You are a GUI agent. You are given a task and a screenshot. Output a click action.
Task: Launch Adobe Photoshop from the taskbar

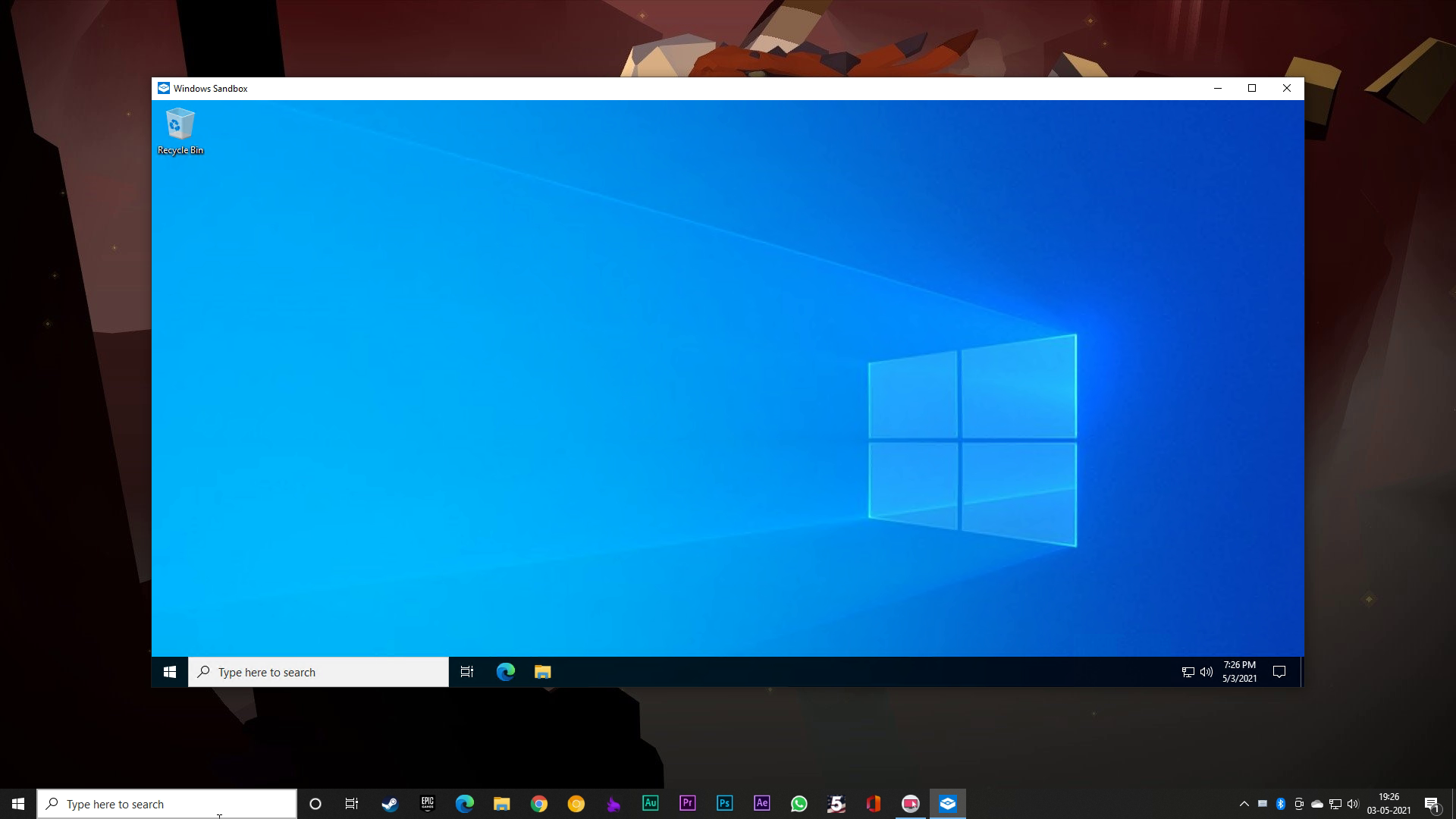(724, 804)
